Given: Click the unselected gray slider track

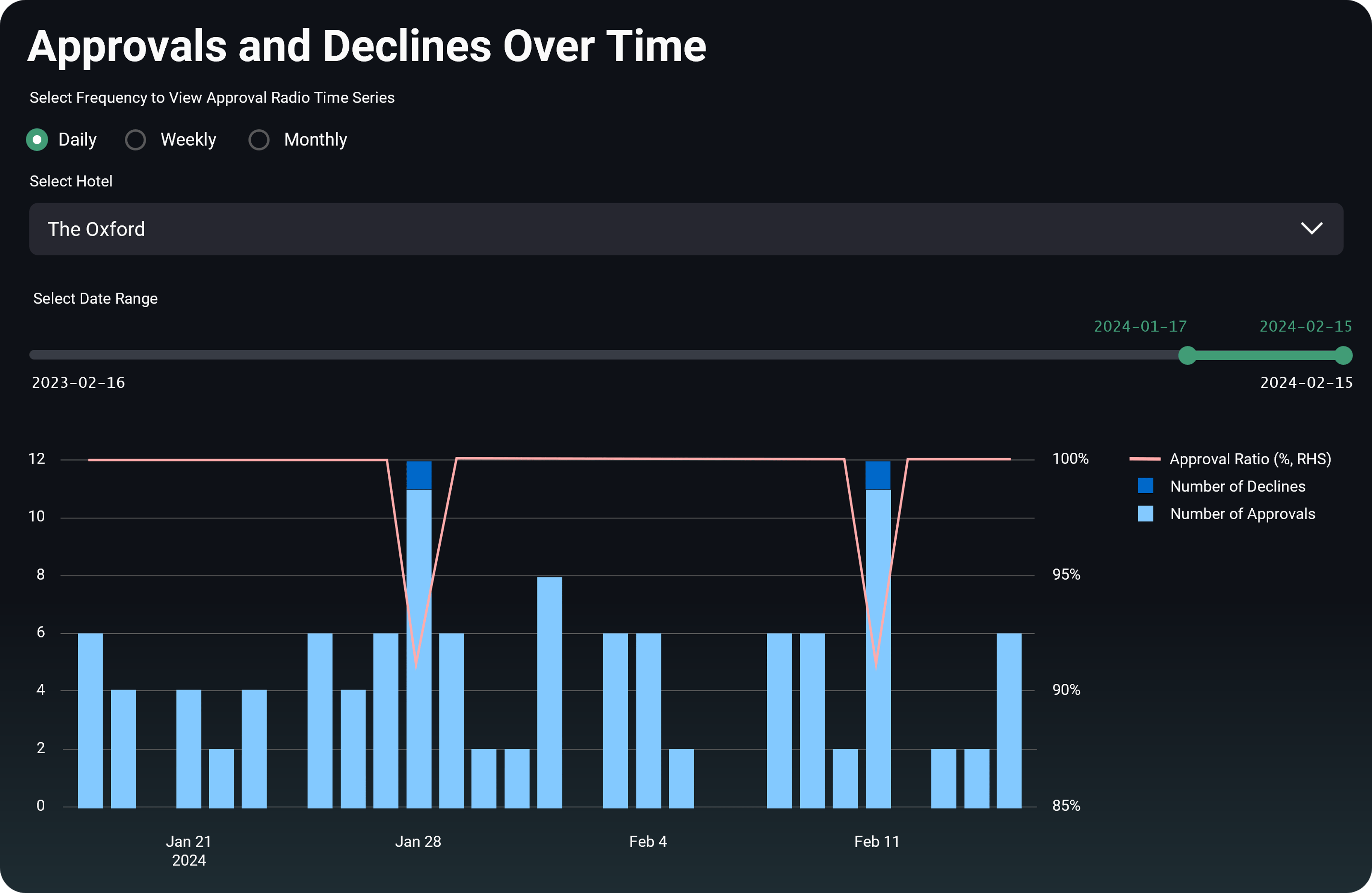Looking at the screenshot, I should click(577, 355).
